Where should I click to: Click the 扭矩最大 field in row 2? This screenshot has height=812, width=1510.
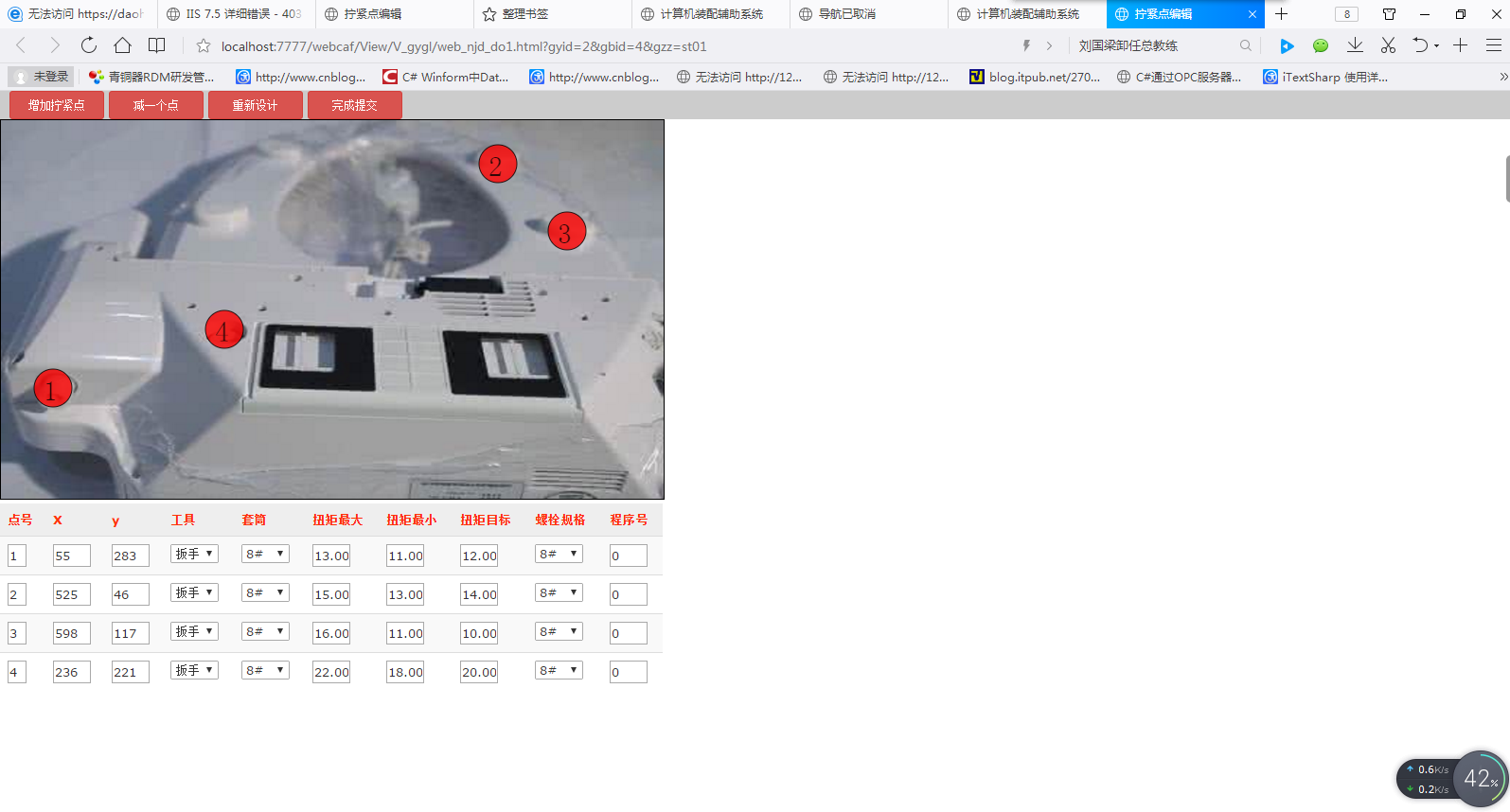331,594
